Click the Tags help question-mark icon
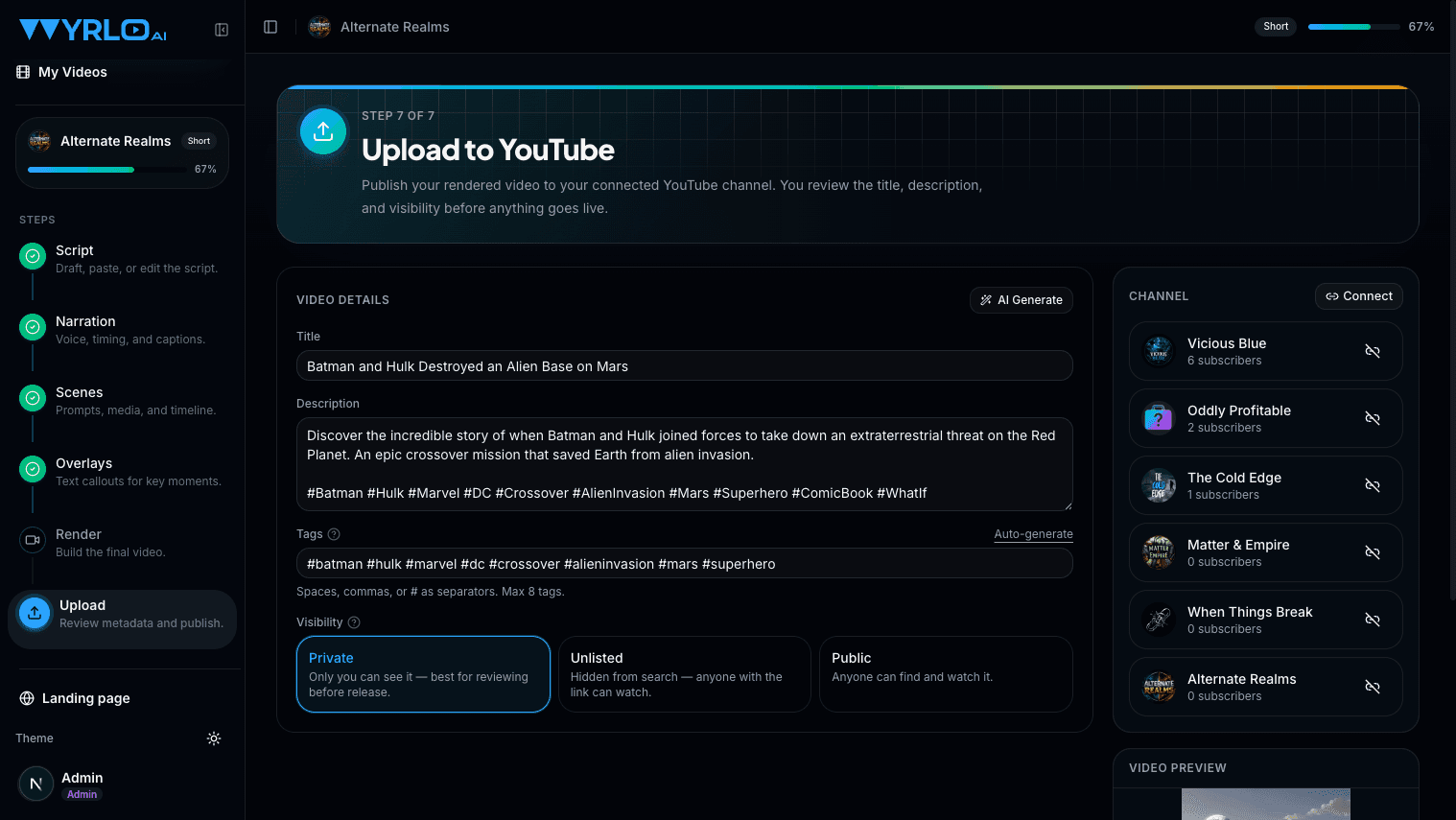Screen dimensions: 1456x820 pos(334,534)
